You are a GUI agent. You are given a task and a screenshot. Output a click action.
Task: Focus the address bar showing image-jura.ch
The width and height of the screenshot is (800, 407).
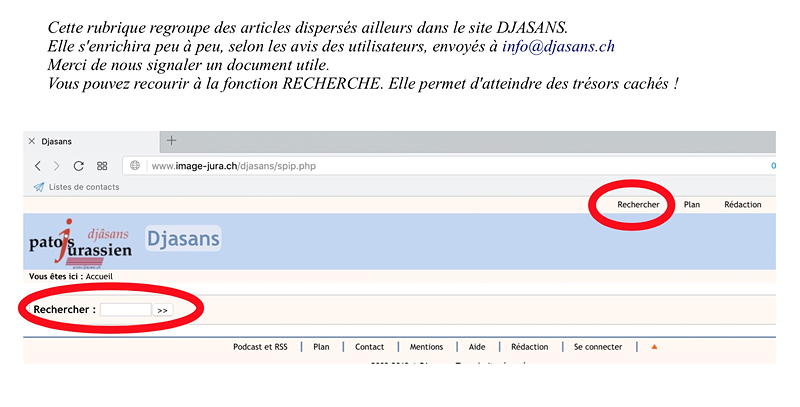point(449,166)
